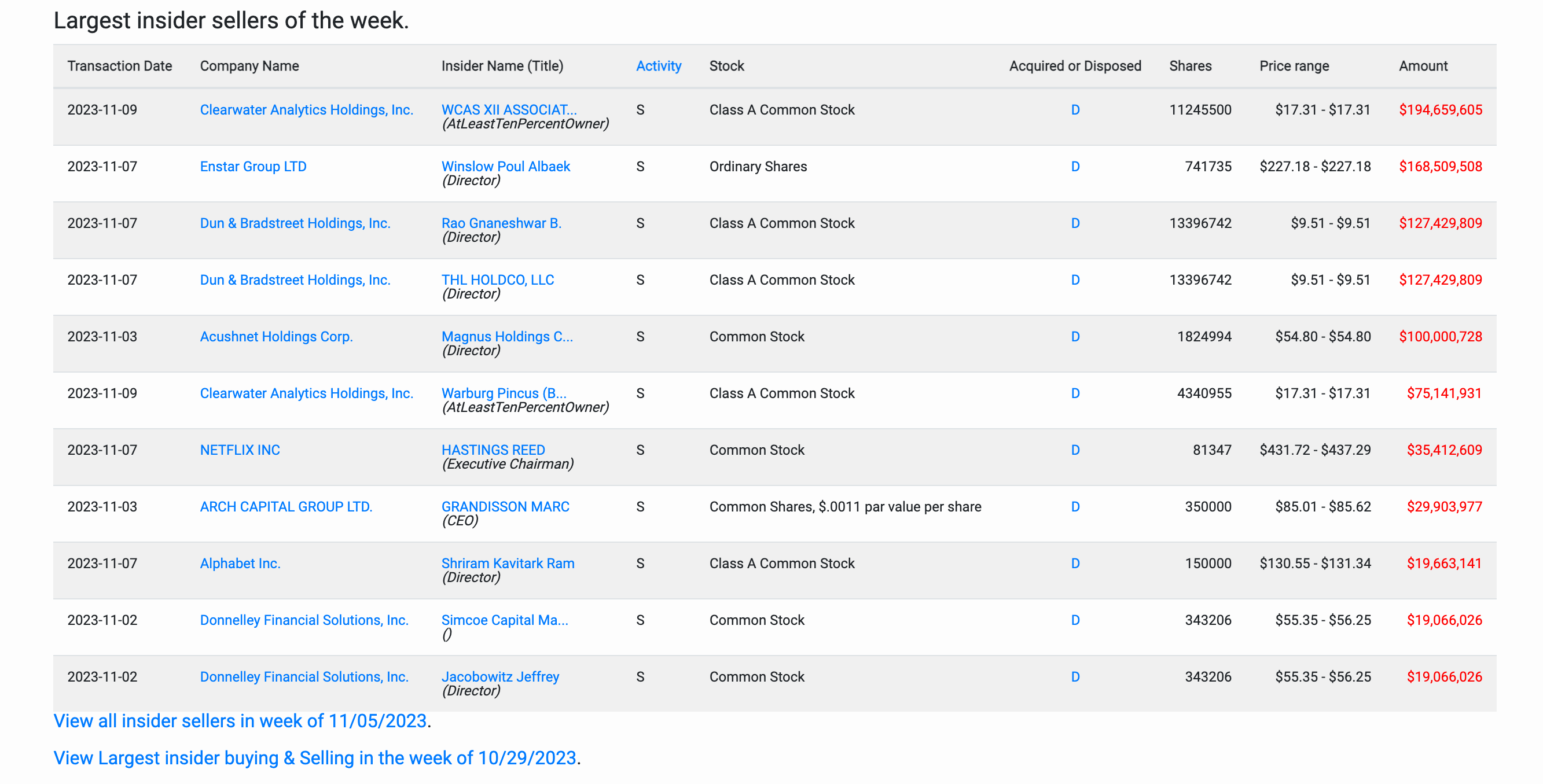1543x784 pixels.
Task: View largest insider buying week of 10/29/2023
Action: pos(314,758)
